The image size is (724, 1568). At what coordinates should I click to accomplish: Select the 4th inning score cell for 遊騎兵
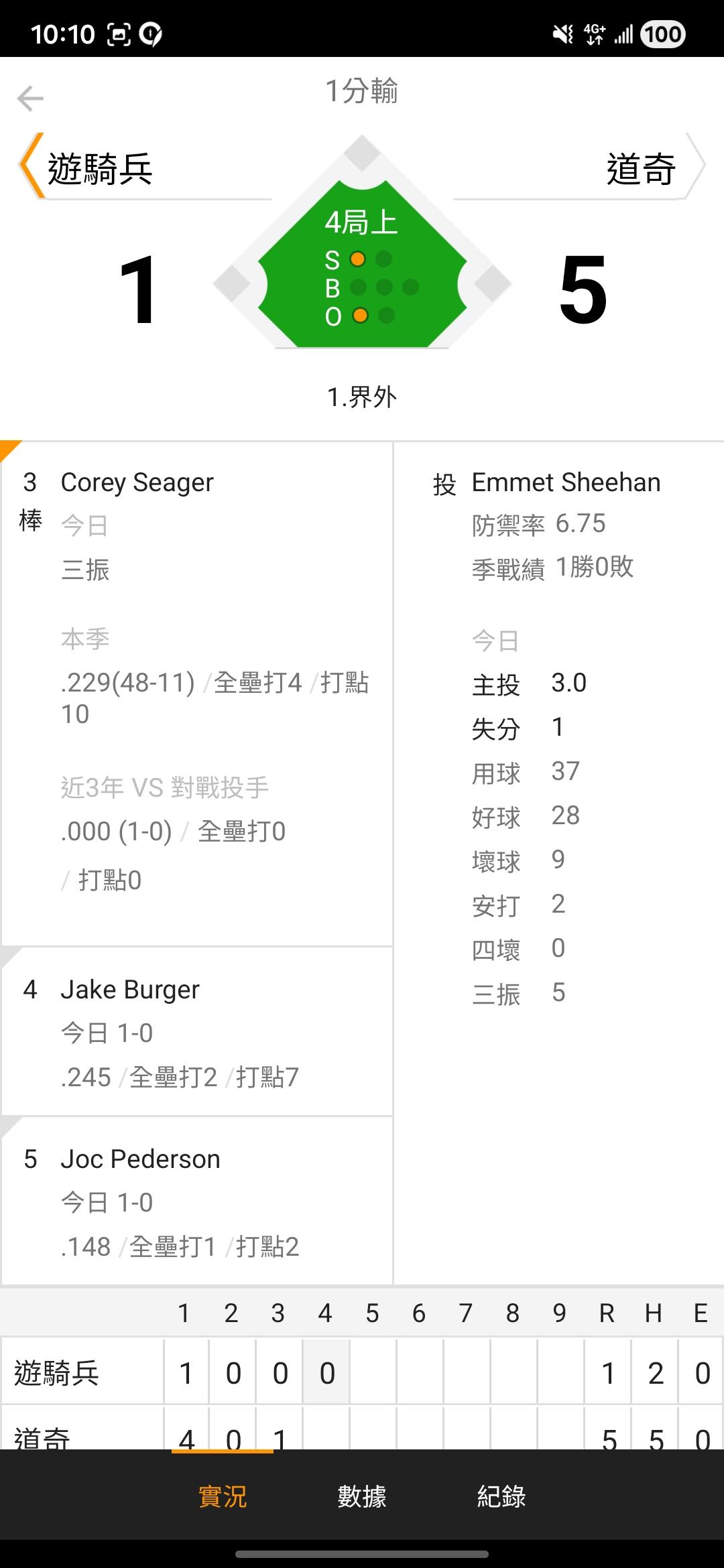pyautogui.click(x=326, y=1373)
